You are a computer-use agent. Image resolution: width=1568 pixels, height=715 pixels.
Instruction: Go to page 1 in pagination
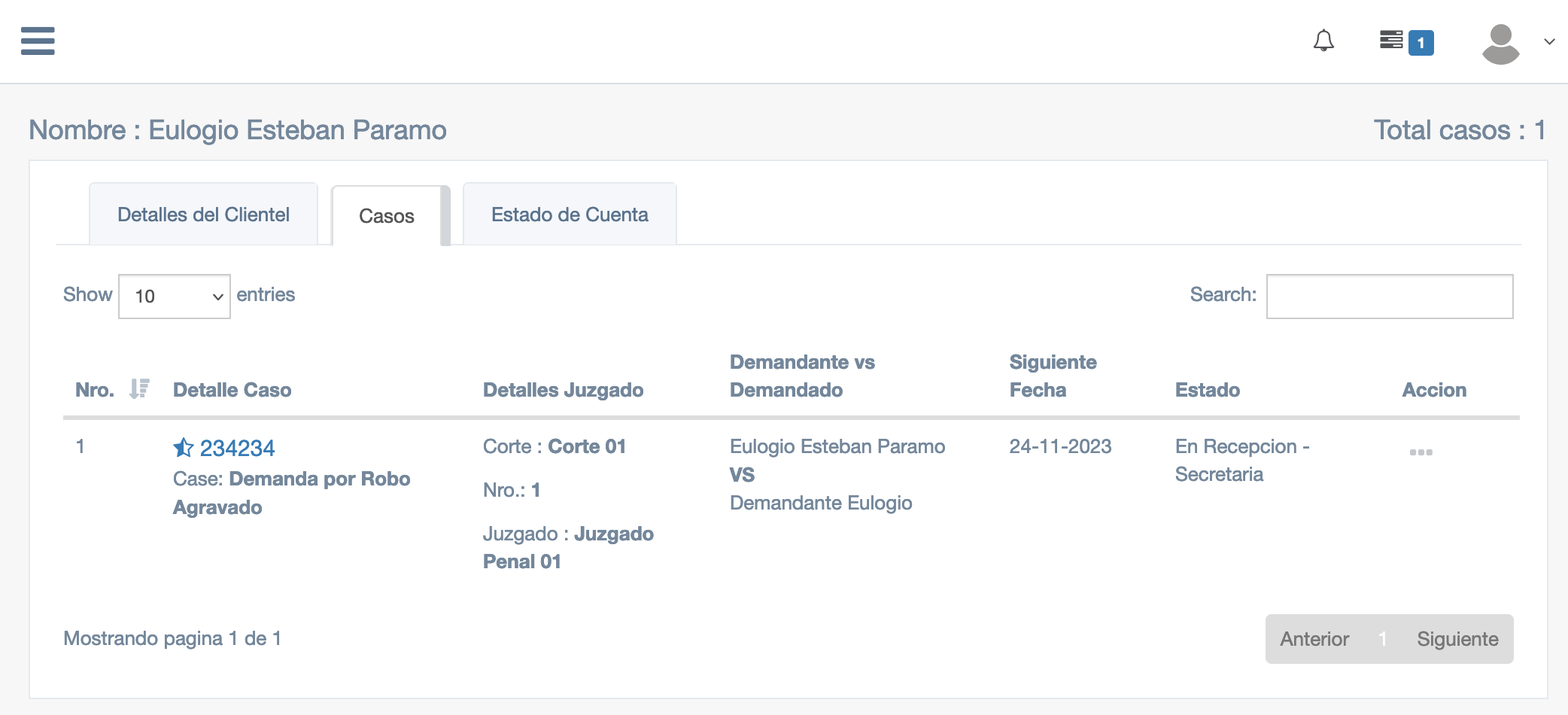(x=1382, y=639)
